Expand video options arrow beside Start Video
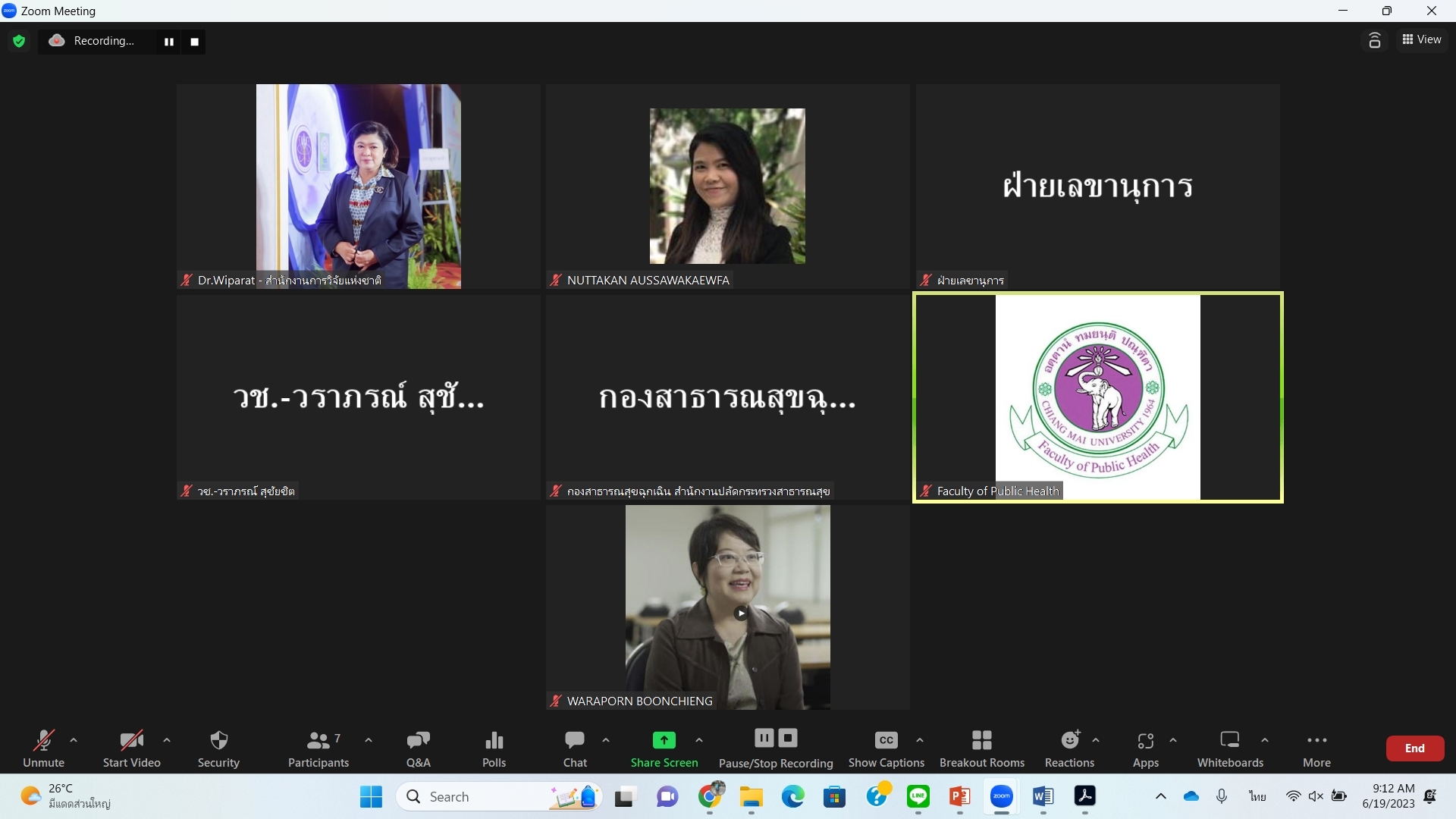 tap(167, 740)
